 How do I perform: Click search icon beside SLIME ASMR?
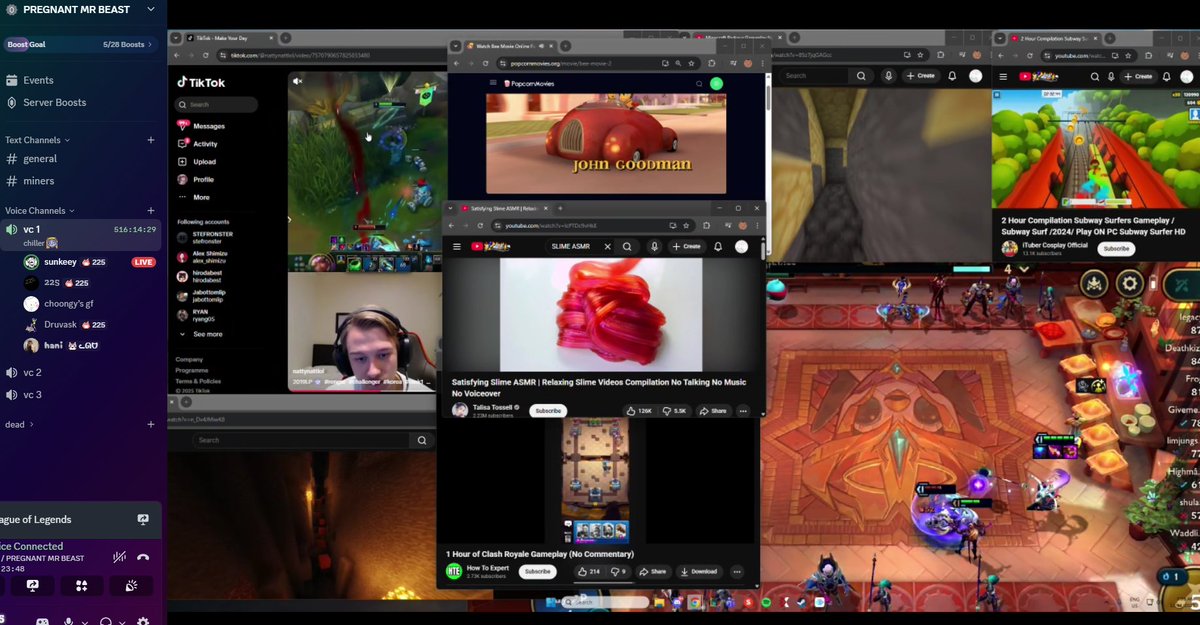[627, 247]
